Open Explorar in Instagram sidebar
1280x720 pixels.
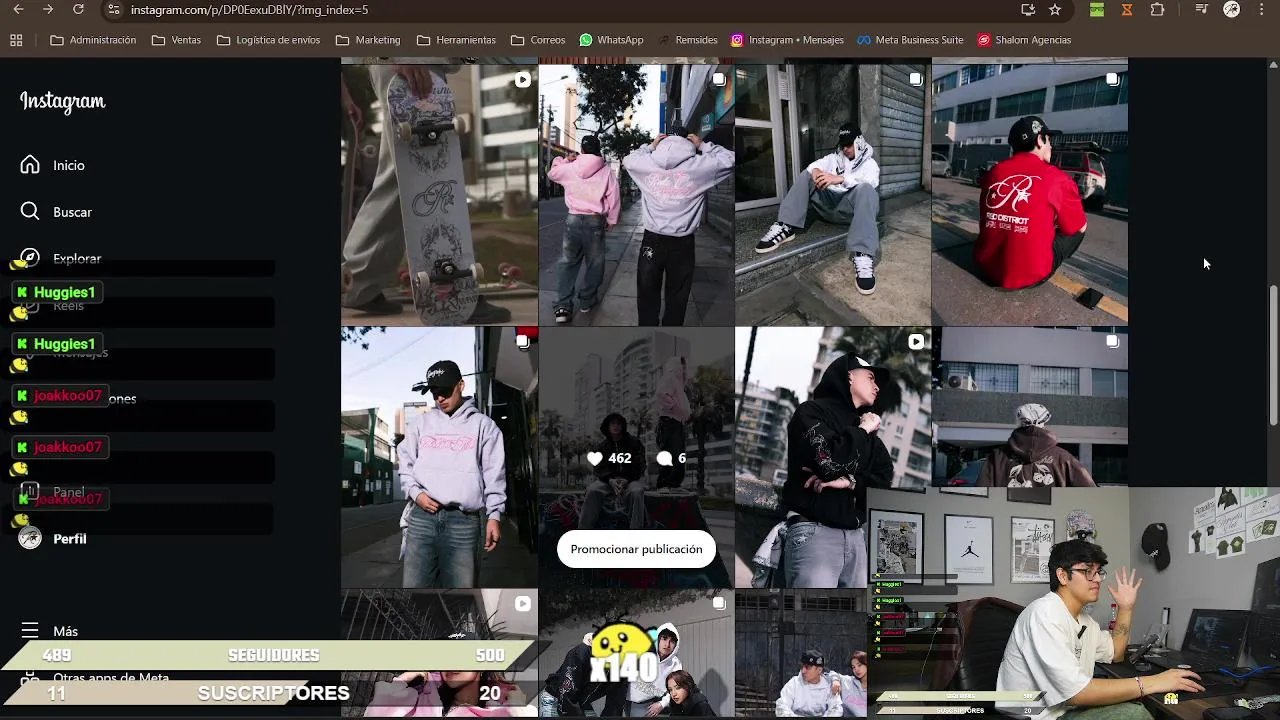click(77, 258)
